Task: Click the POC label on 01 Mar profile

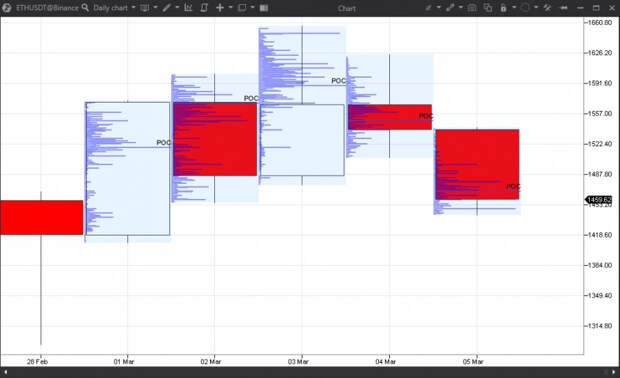Action: pyautogui.click(x=163, y=142)
